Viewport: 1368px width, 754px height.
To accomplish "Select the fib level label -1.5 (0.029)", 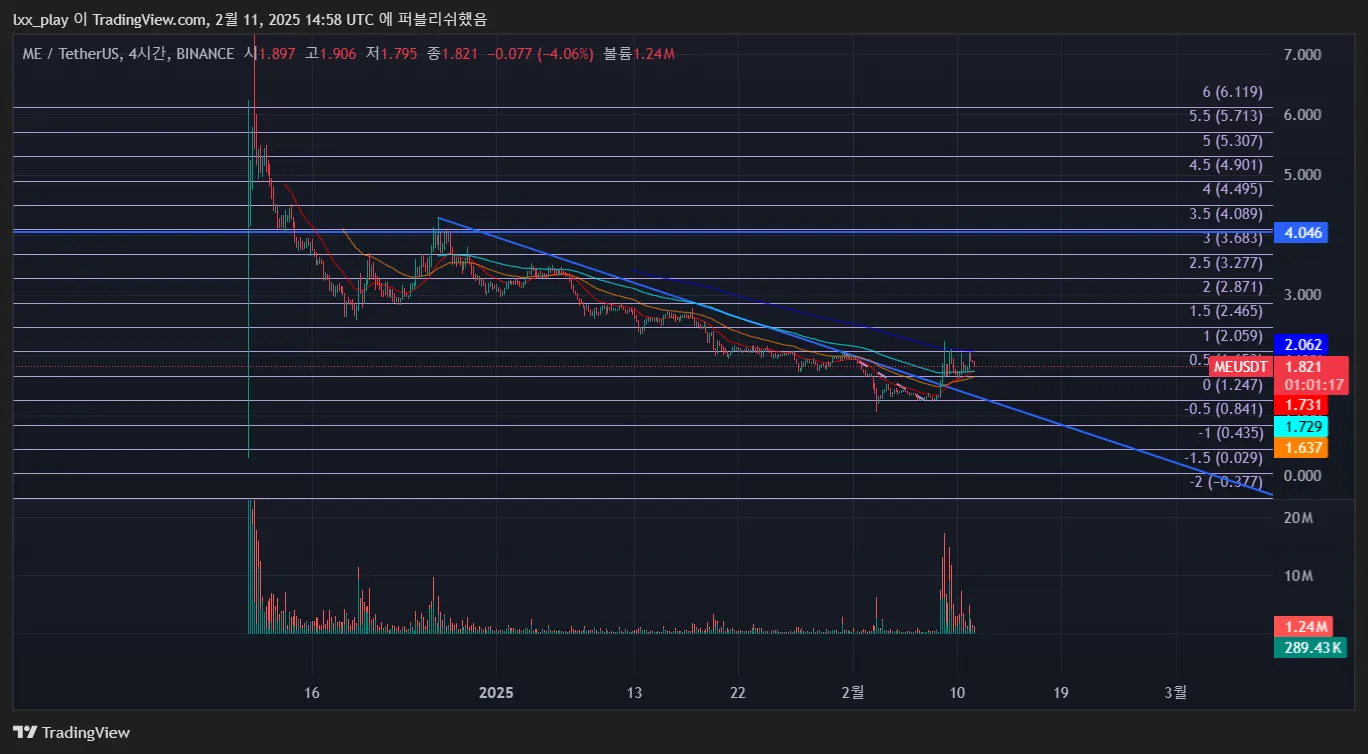I will tap(1223, 458).
